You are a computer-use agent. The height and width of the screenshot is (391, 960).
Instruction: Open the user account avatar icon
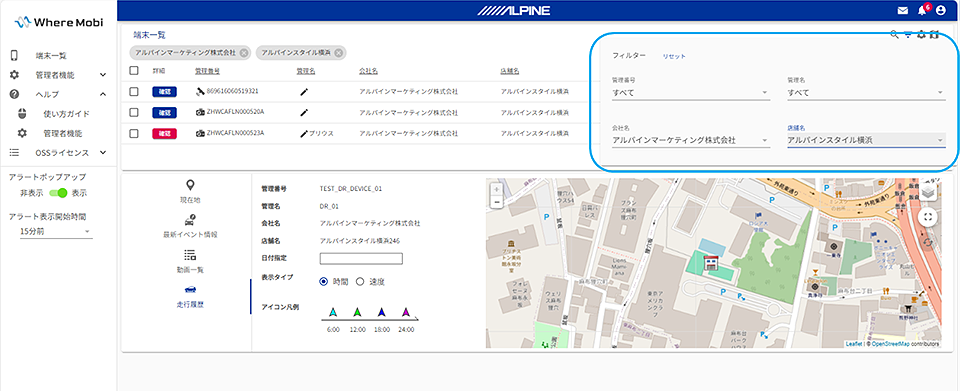(941, 10)
